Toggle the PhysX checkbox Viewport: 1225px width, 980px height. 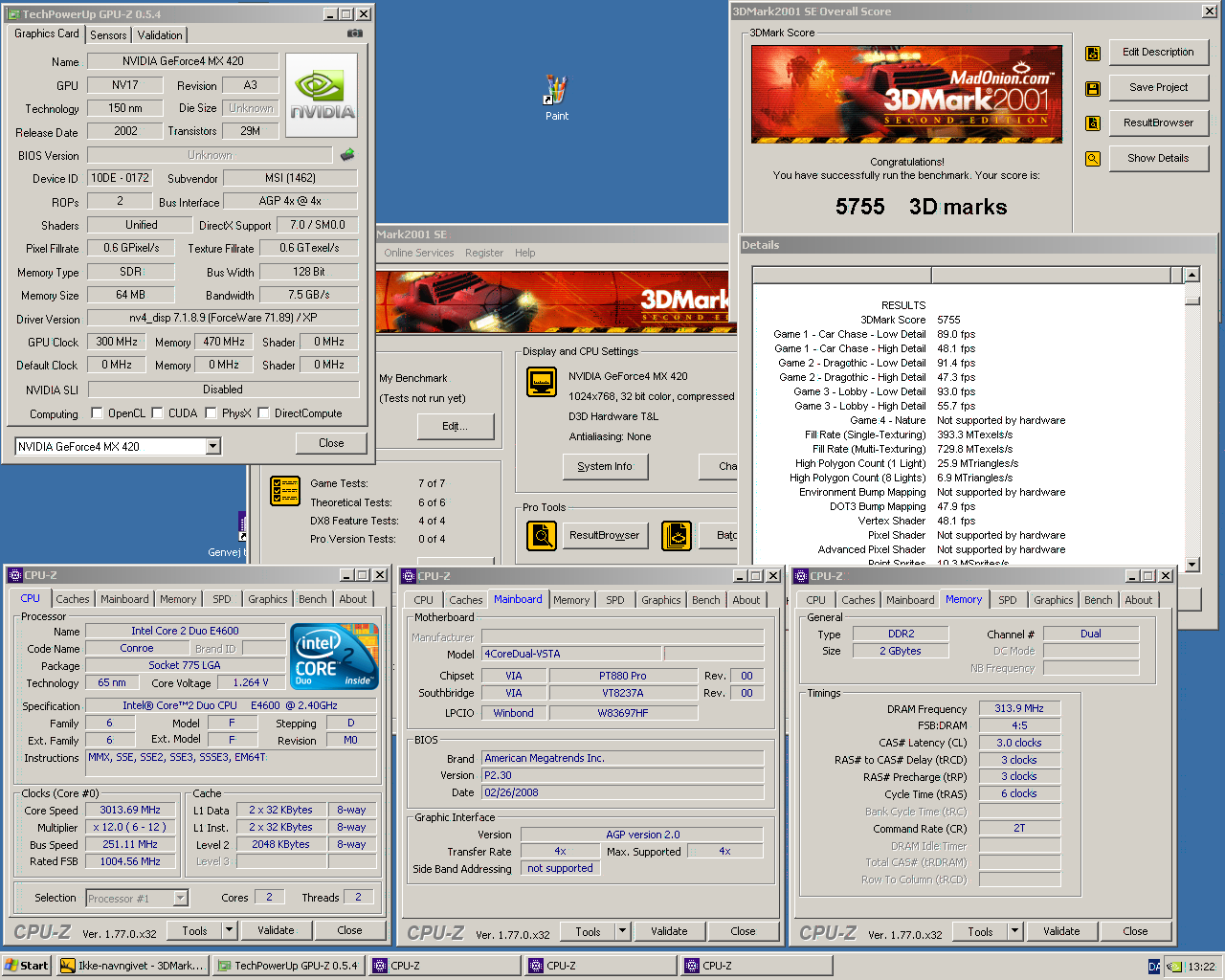click(x=211, y=413)
